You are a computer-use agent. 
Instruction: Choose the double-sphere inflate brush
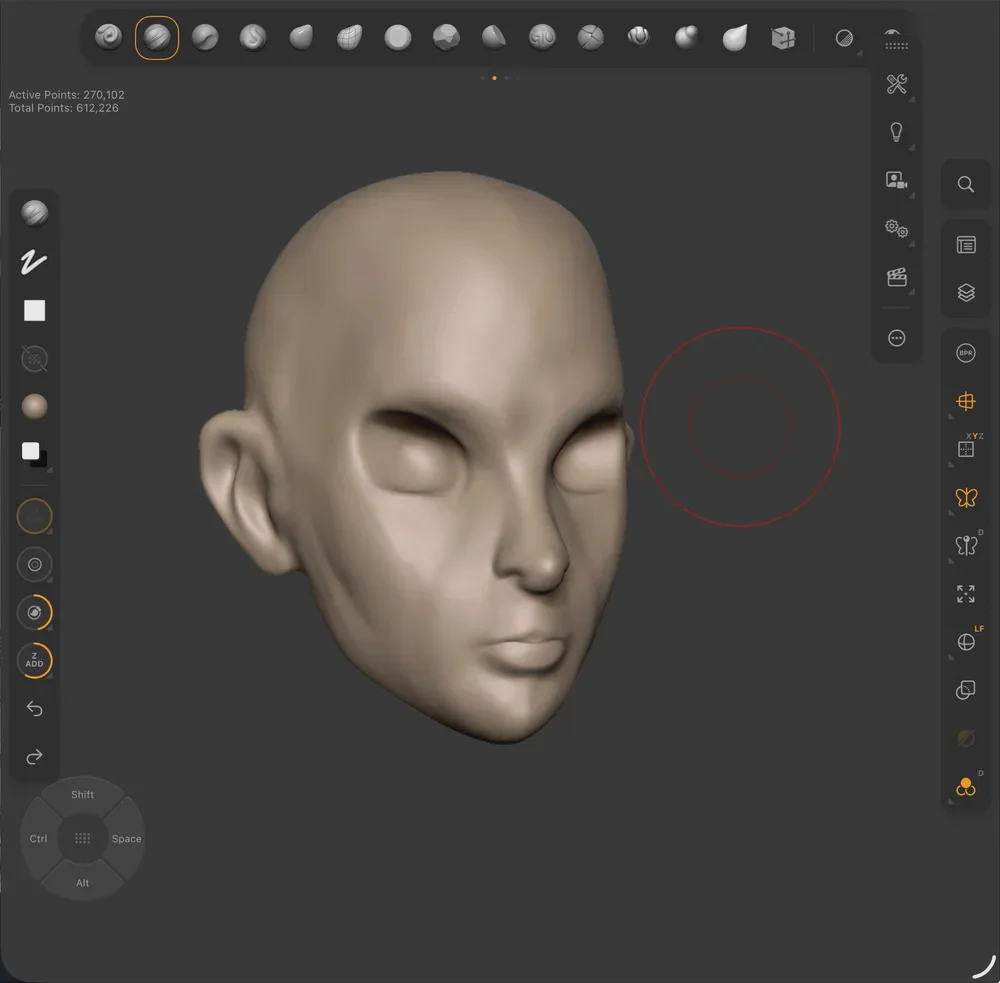[687, 38]
